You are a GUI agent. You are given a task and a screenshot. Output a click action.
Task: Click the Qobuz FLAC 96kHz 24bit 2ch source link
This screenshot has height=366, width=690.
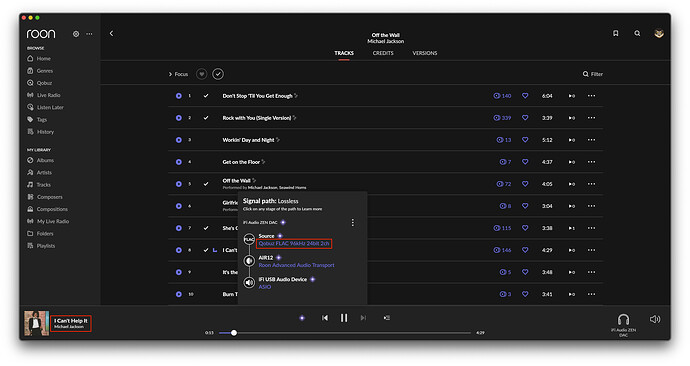click(294, 244)
